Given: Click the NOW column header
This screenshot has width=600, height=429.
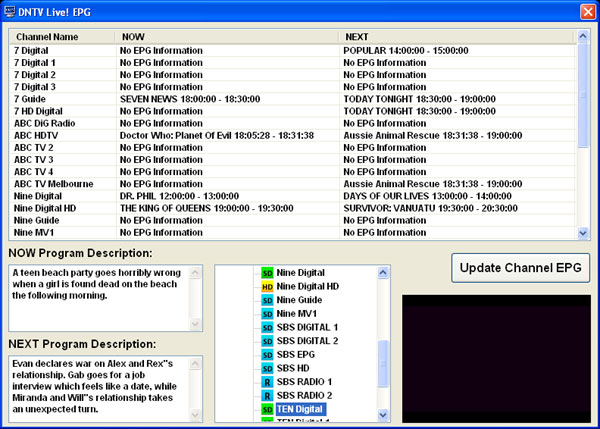Looking at the screenshot, I should pos(227,37).
